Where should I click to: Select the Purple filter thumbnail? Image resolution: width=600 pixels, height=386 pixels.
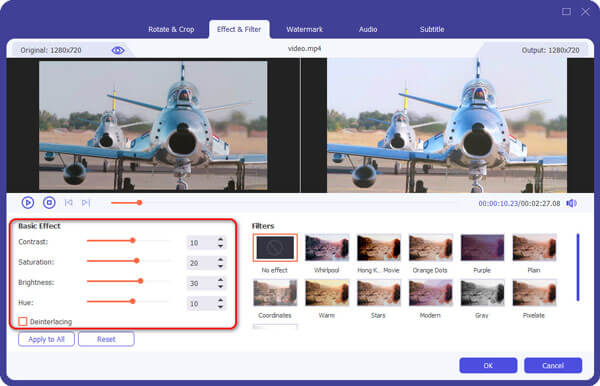pyautogui.click(x=482, y=248)
